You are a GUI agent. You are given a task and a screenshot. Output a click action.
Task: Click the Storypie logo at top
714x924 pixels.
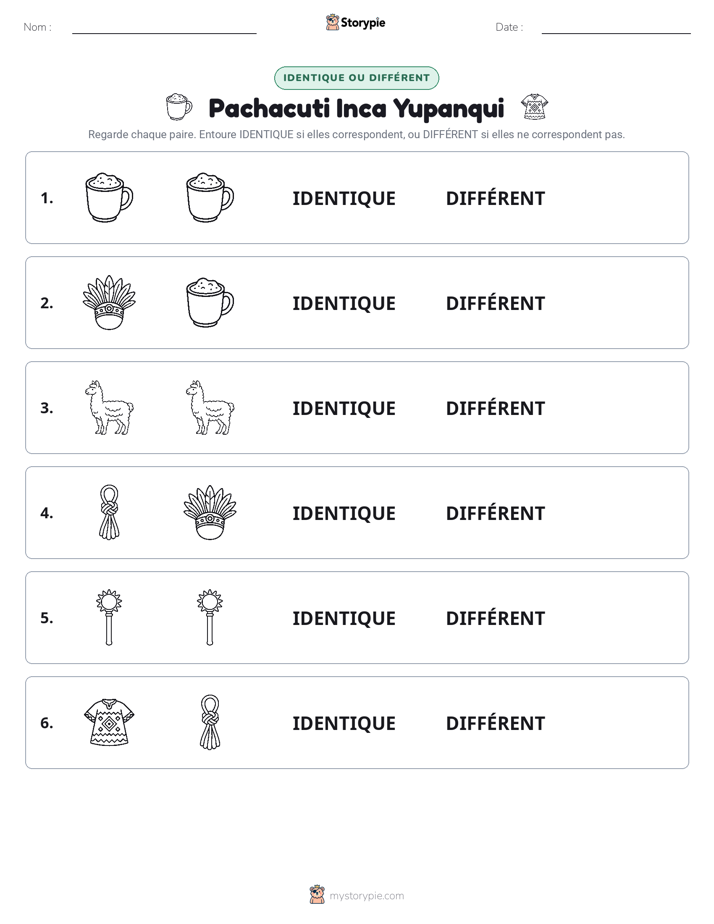[x=356, y=22]
